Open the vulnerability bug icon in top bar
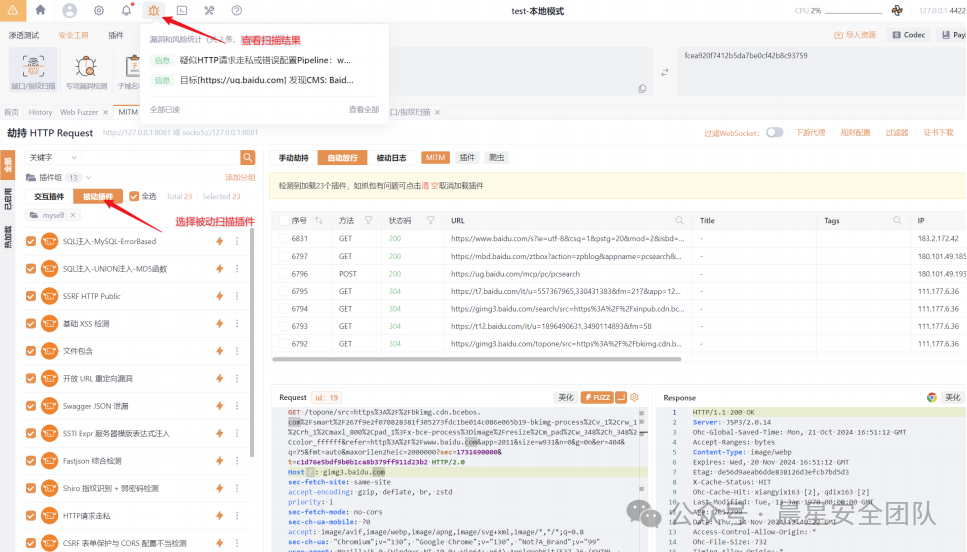The height and width of the screenshot is (552, 967). tap(153, 10)
